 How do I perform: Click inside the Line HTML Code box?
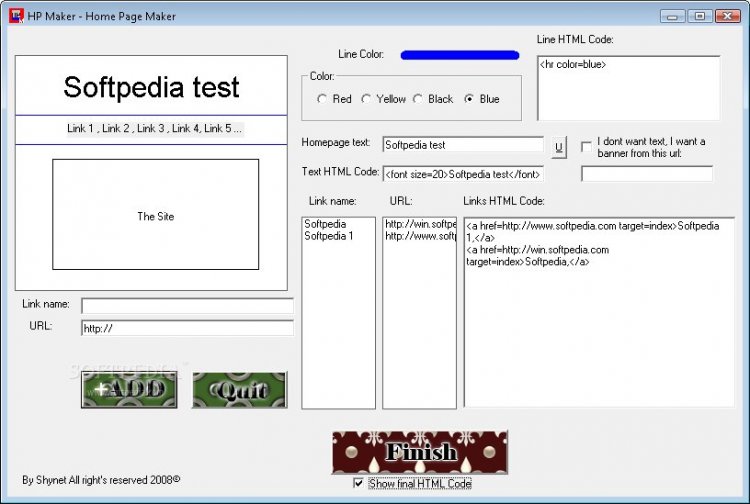(x=628, y=88)
